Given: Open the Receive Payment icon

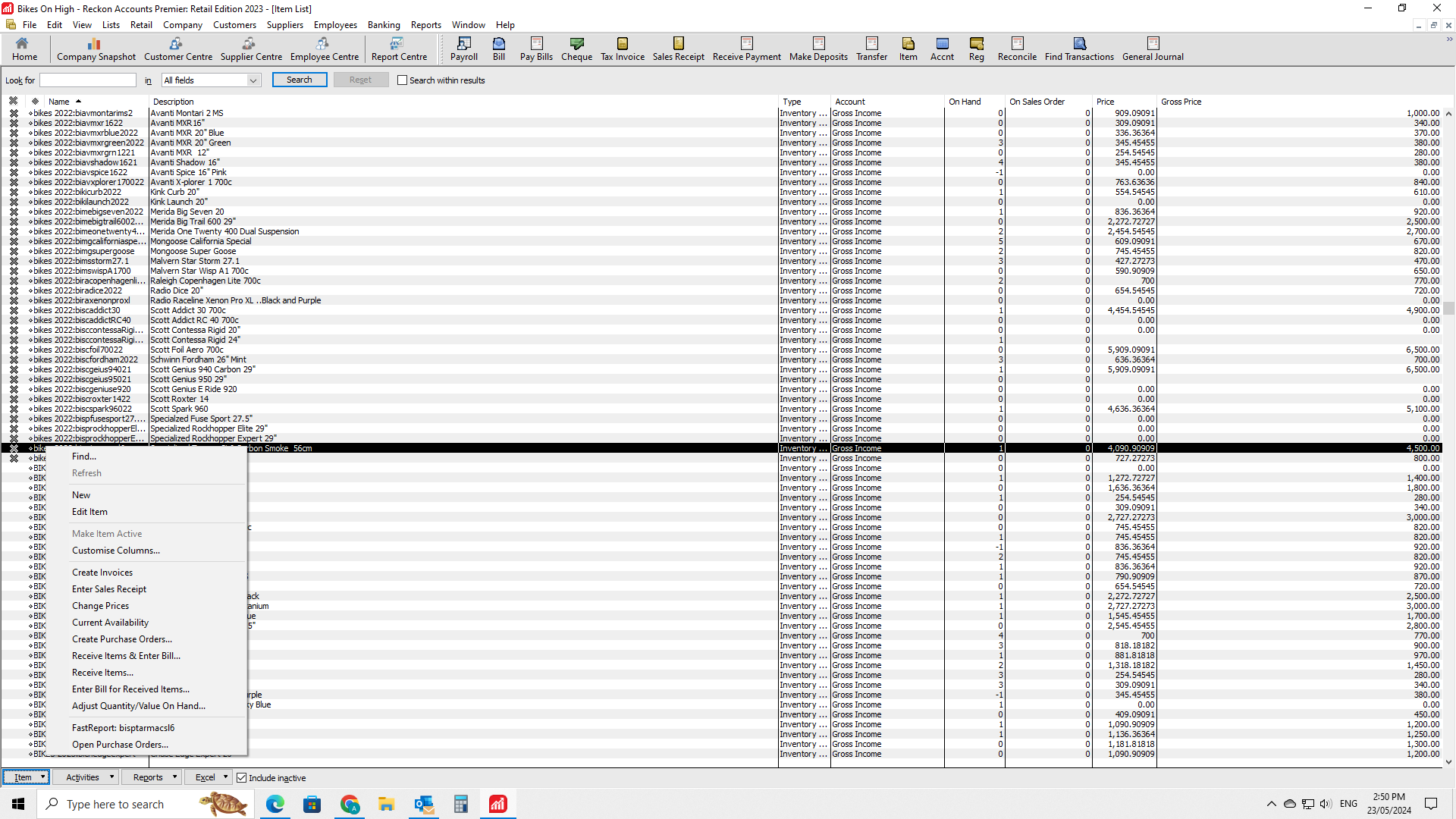Looking at the screenshot, I should click(x=746, y=49).
